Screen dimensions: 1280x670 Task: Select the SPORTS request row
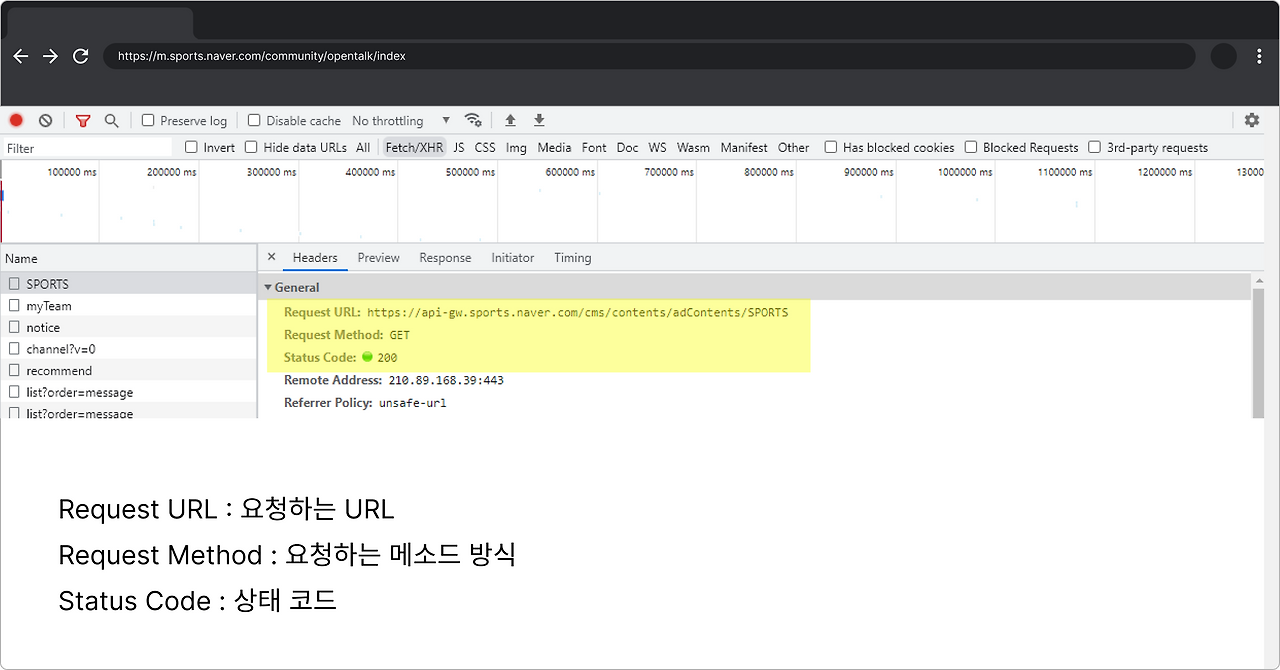128,284
